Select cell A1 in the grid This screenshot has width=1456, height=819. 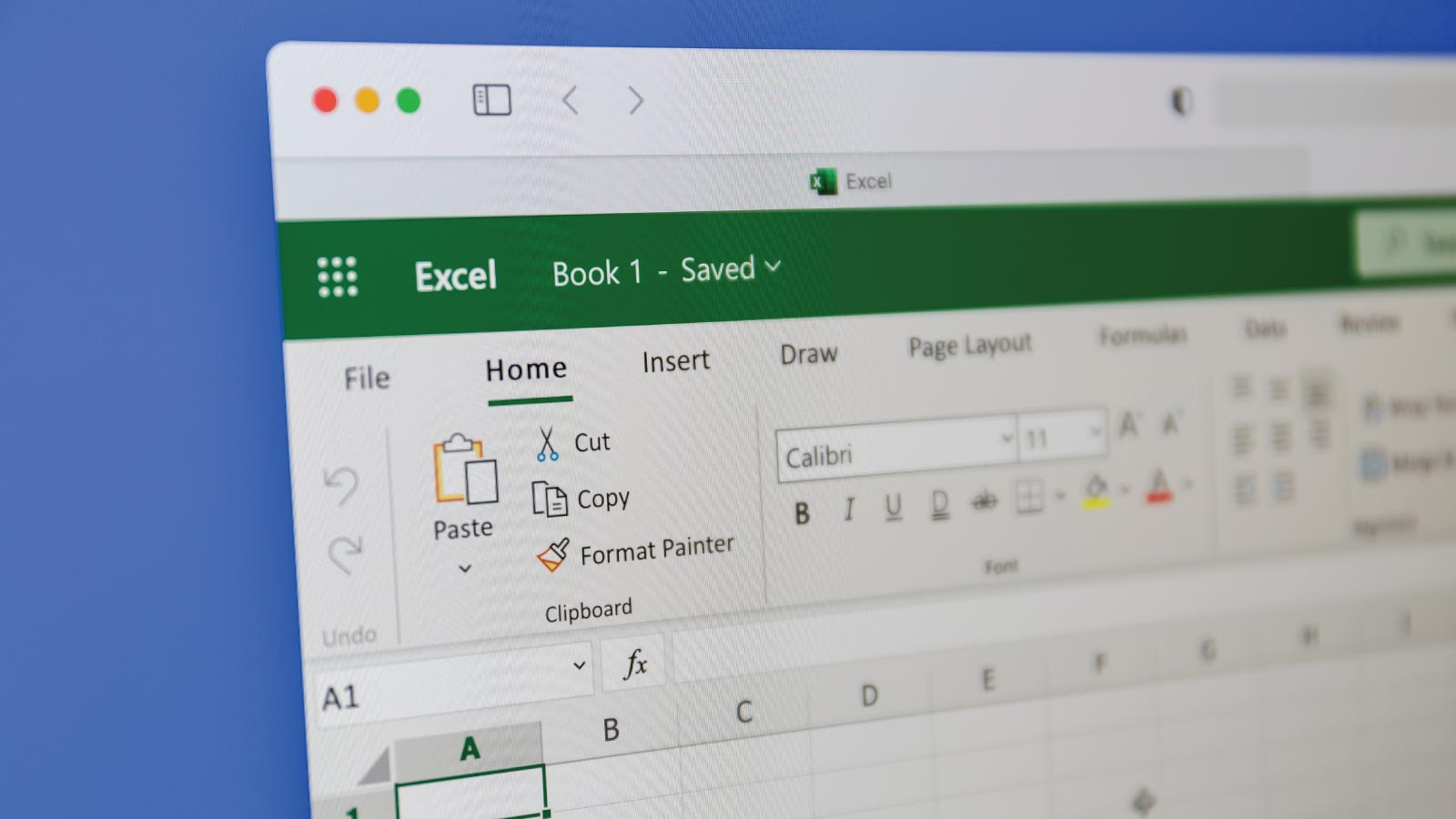pos(470,794)
